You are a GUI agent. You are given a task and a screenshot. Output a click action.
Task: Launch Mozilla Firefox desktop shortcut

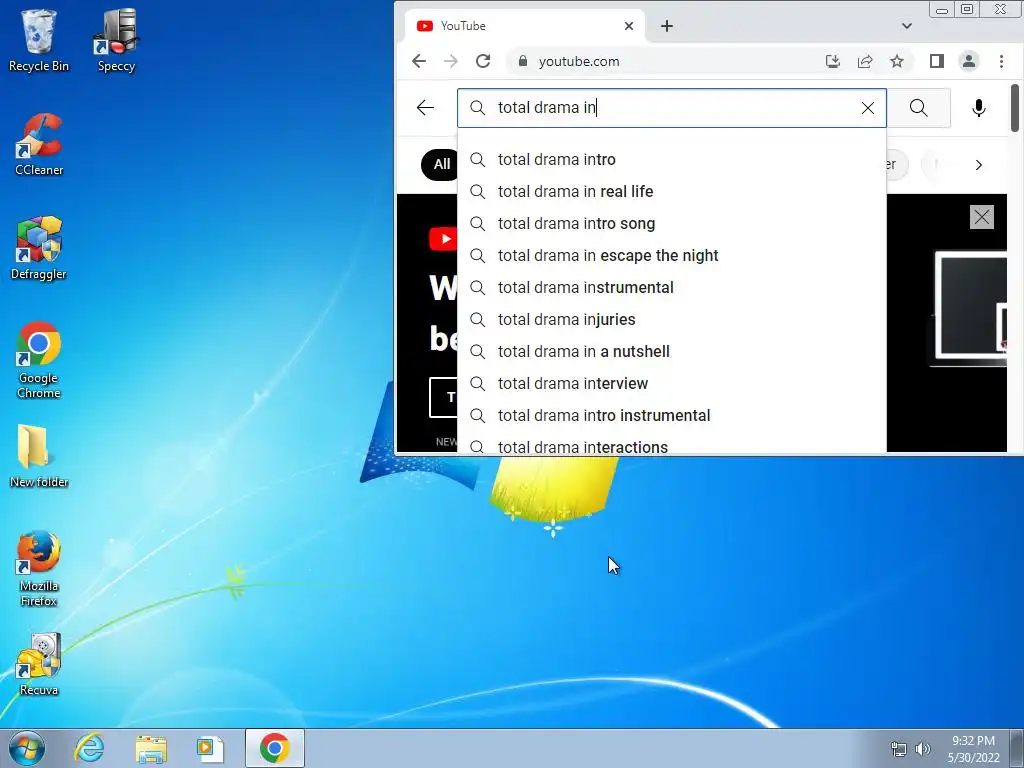click(x=39, y=568)
